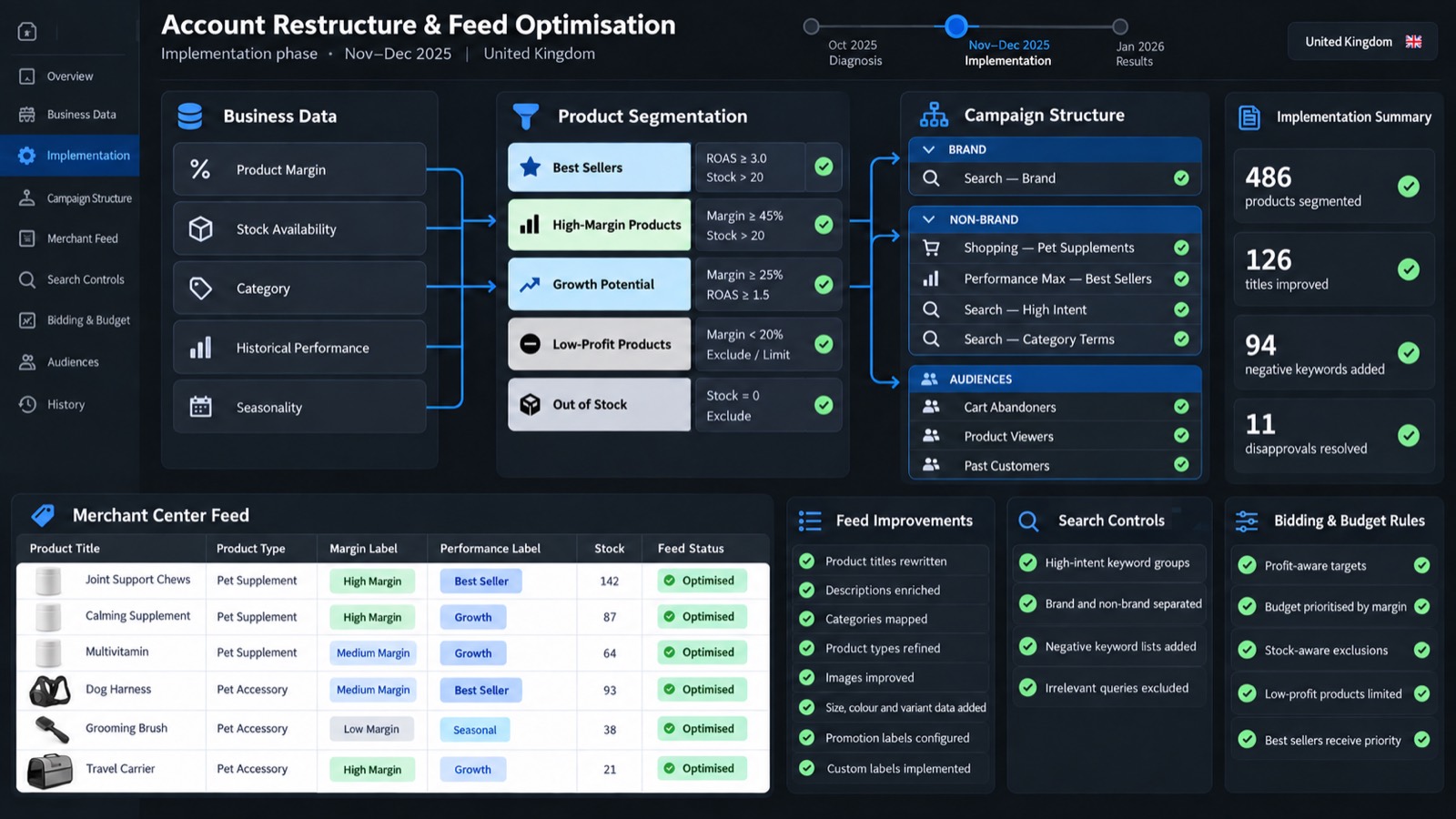Screen dimensions: 1456x819
Task: Select the Jan 2026 Results timeline marker
Action: 1120,26
